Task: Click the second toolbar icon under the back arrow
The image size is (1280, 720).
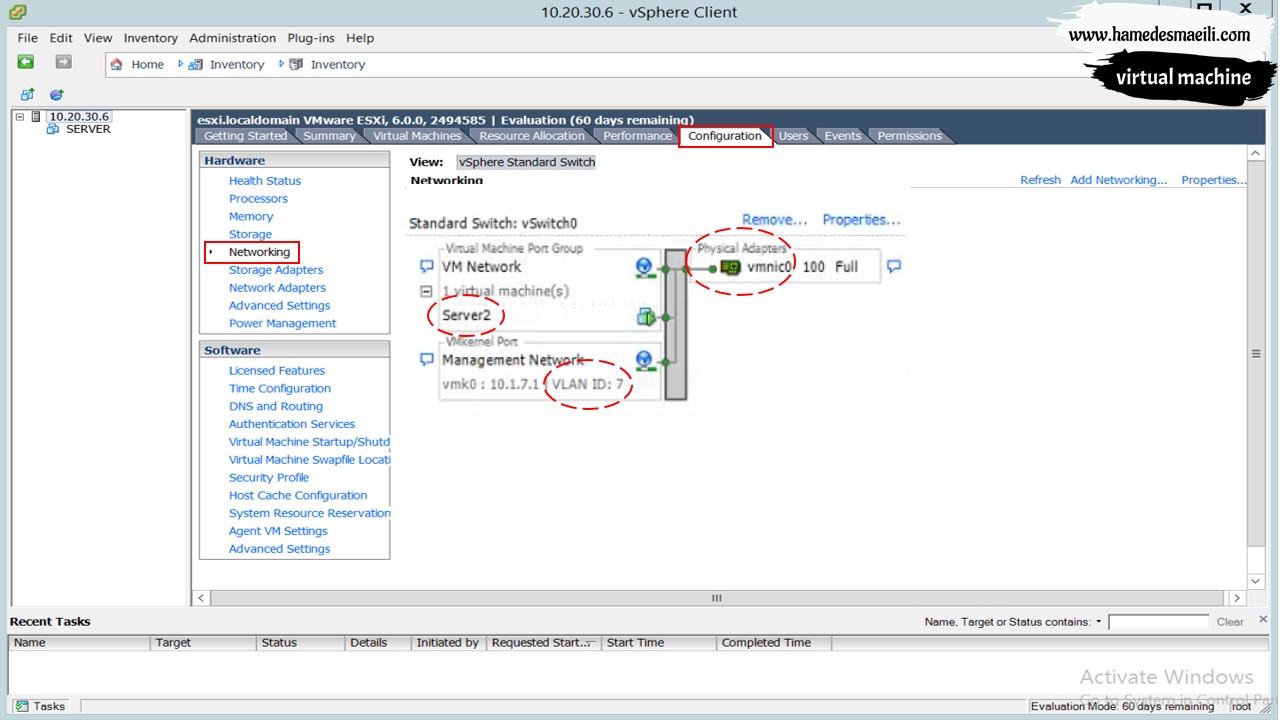Action: point(57,95)
